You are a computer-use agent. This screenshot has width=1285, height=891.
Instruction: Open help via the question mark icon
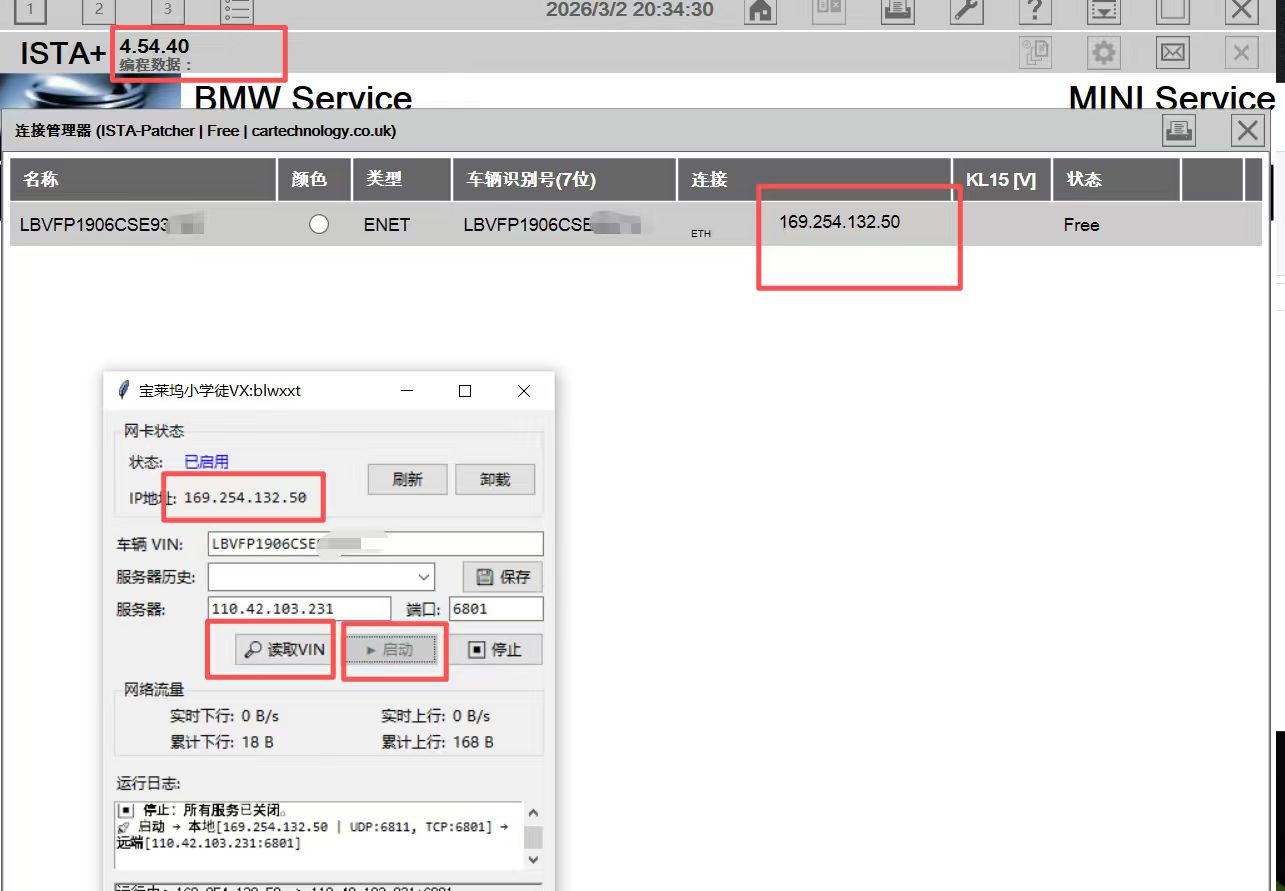1035,11
